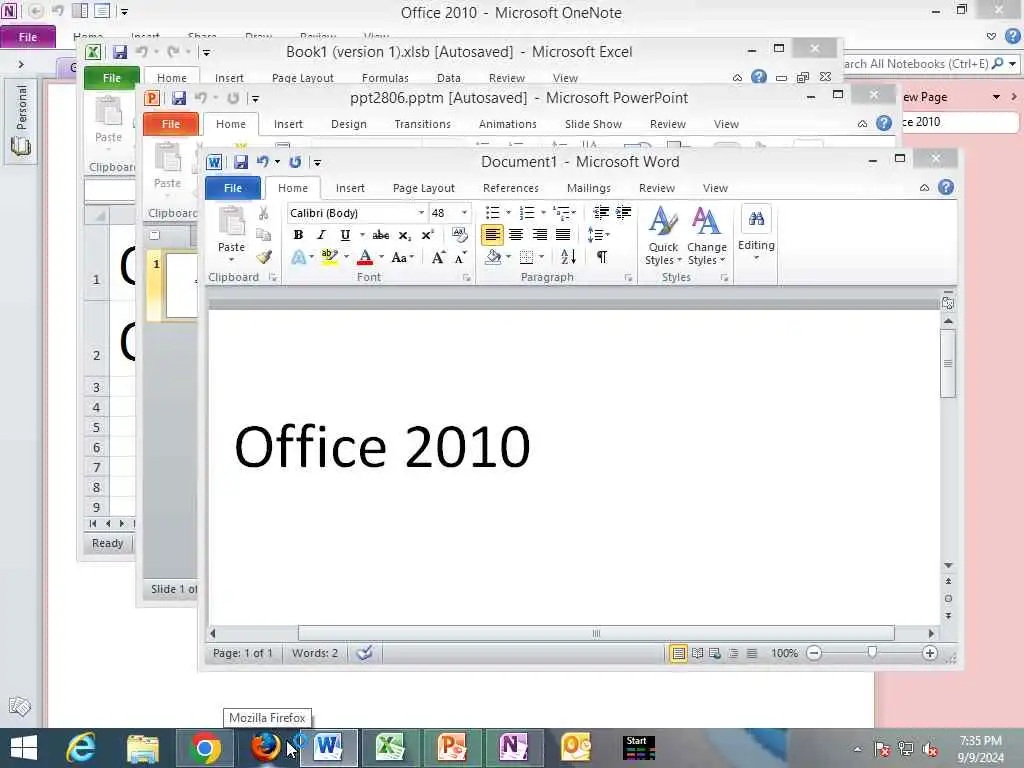The width and height of the screenshot is (1024, 768).
Task: Open Google Chrome from the taskbar
Action: click(205, 748)
